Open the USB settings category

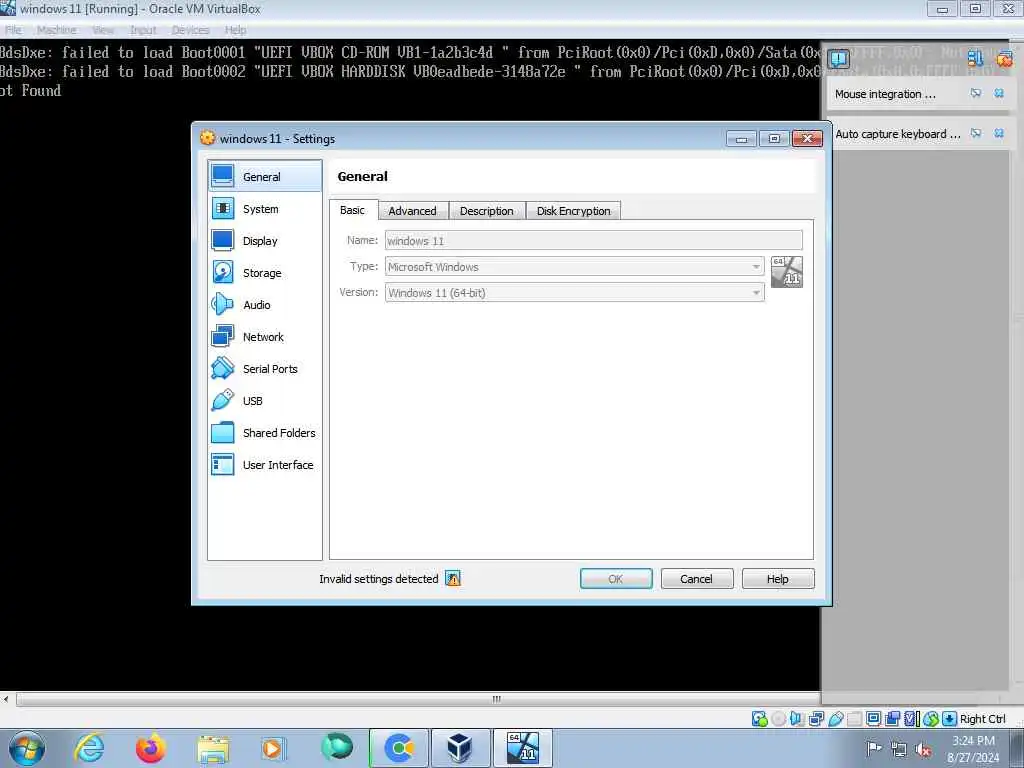click(x=264, y=401)
